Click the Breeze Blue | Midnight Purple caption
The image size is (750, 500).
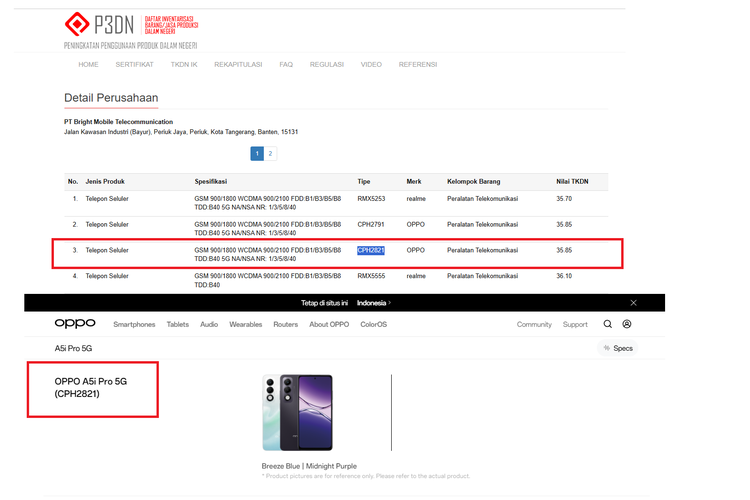(x=309, y=466)
